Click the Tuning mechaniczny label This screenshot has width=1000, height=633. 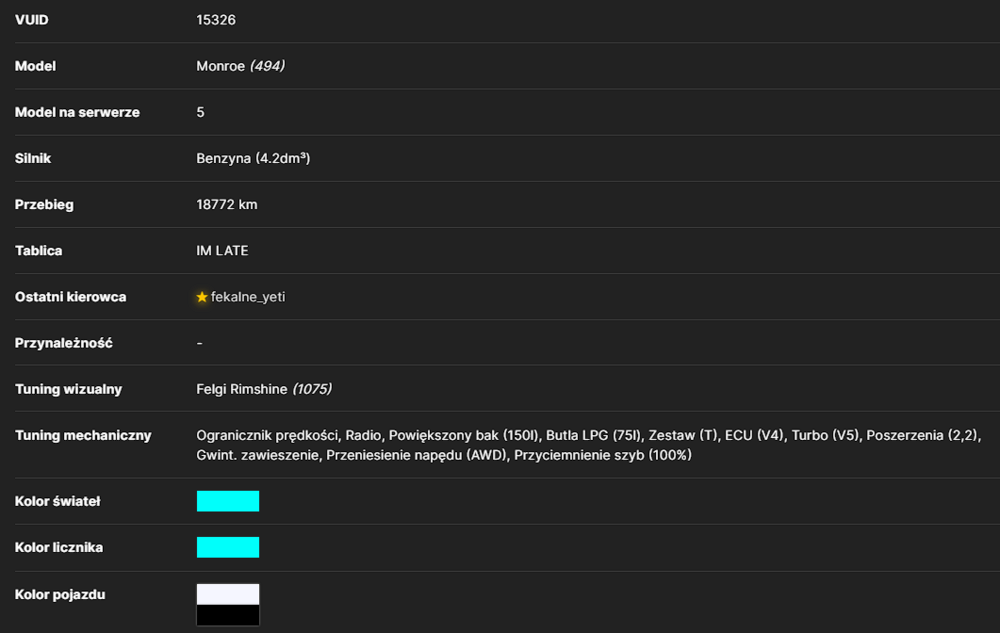click(83, 435)
